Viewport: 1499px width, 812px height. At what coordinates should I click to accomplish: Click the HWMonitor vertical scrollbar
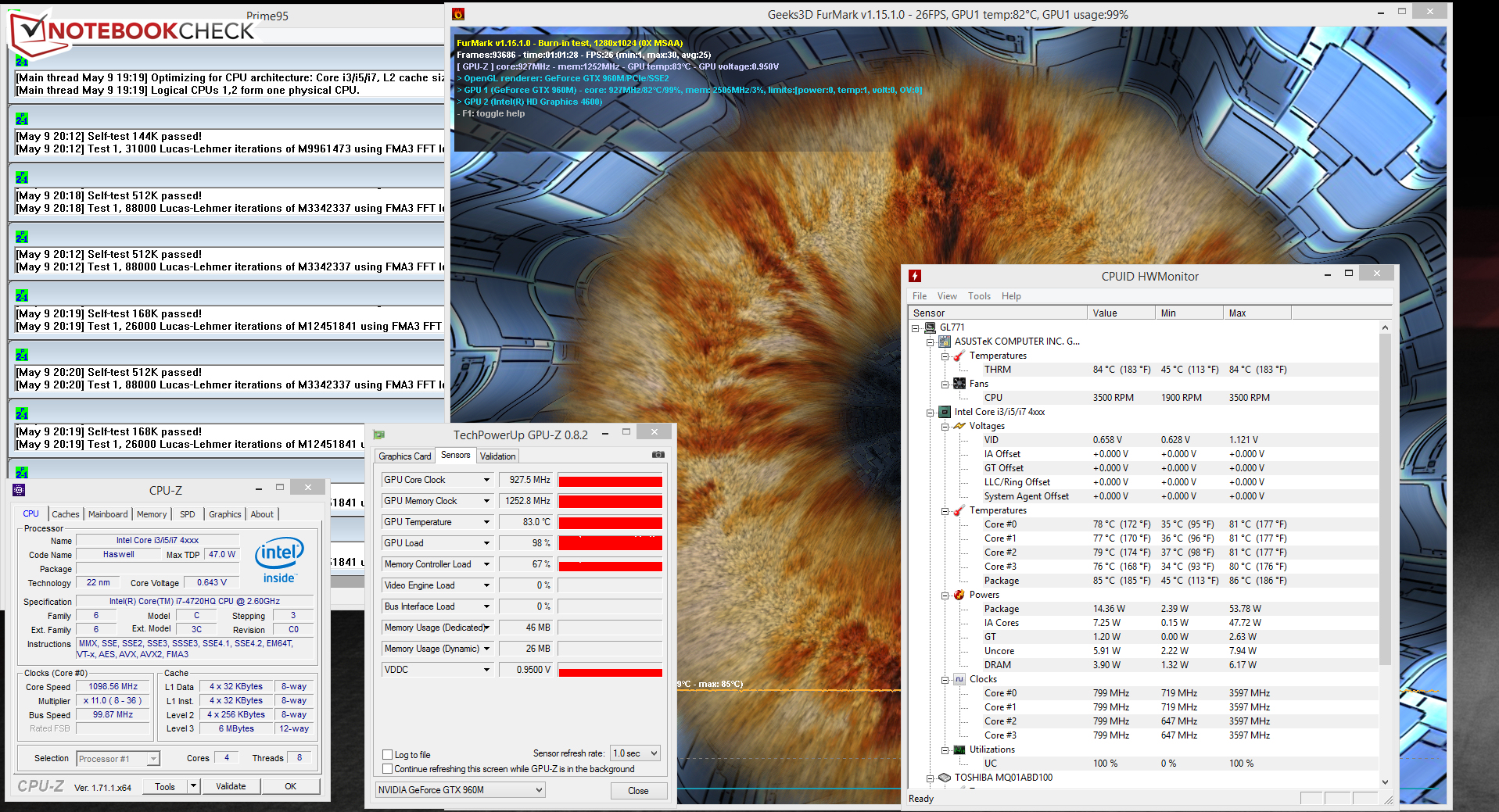(x=1385, y=500)
